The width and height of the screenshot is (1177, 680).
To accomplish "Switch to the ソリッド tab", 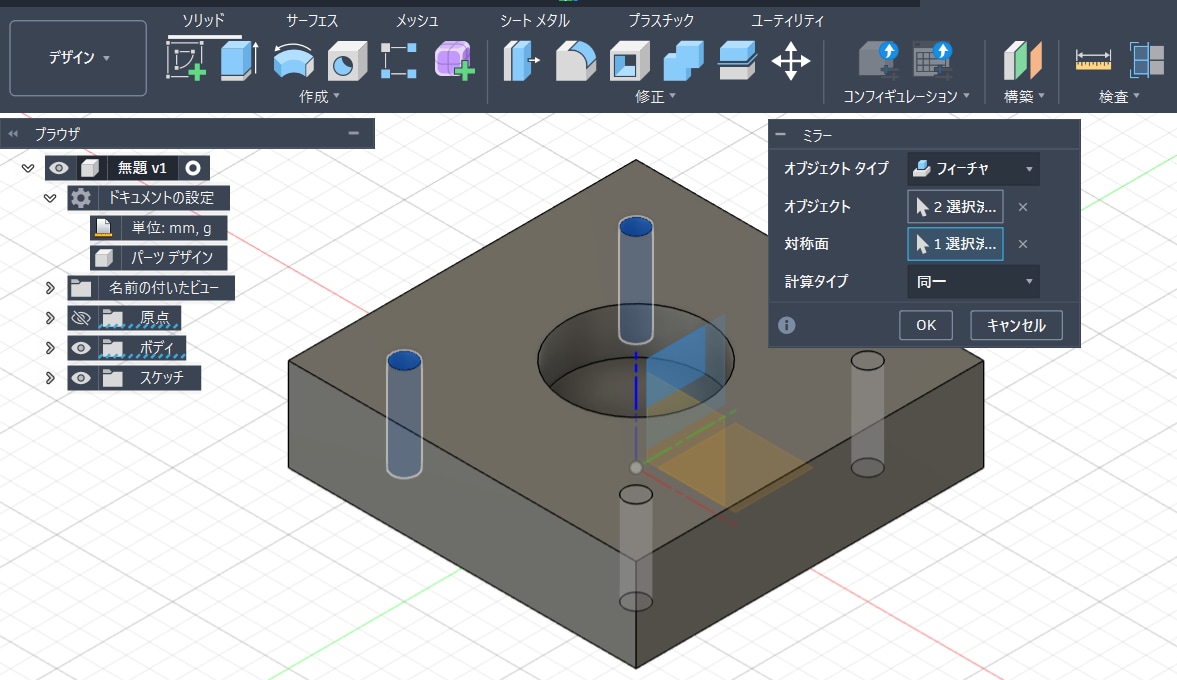I will click(x=203, y=20).
